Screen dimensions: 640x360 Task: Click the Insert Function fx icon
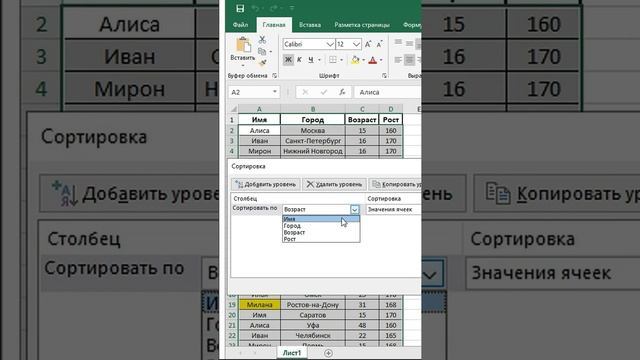342,92
